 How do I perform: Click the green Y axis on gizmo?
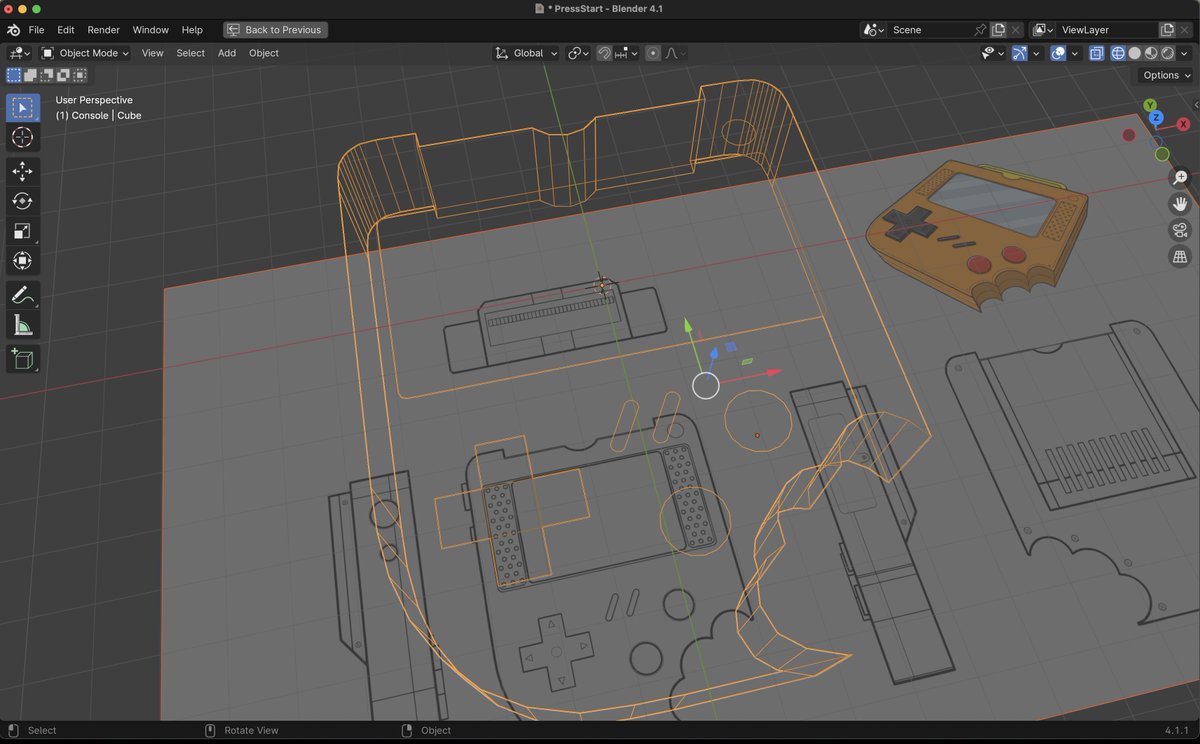1150,105
